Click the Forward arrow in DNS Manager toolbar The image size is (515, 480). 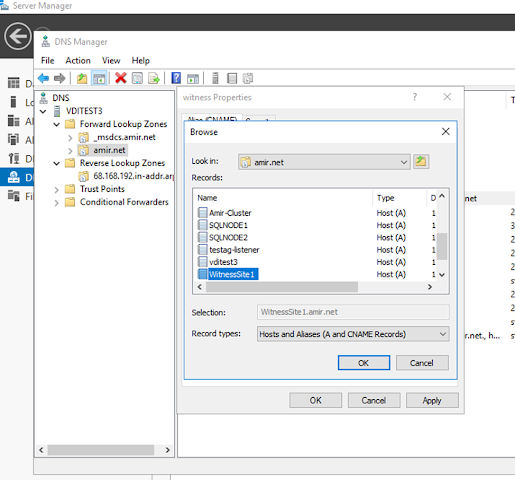point(60,78)
